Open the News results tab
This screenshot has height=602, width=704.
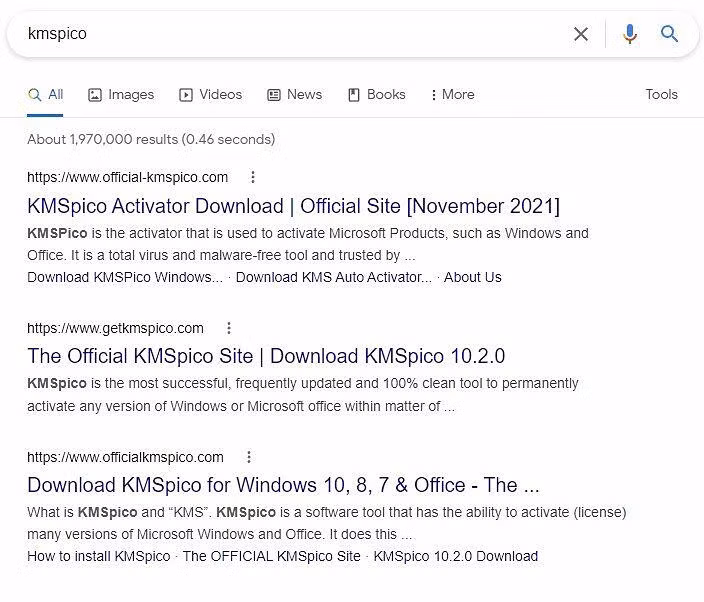[x=294, y=94]
